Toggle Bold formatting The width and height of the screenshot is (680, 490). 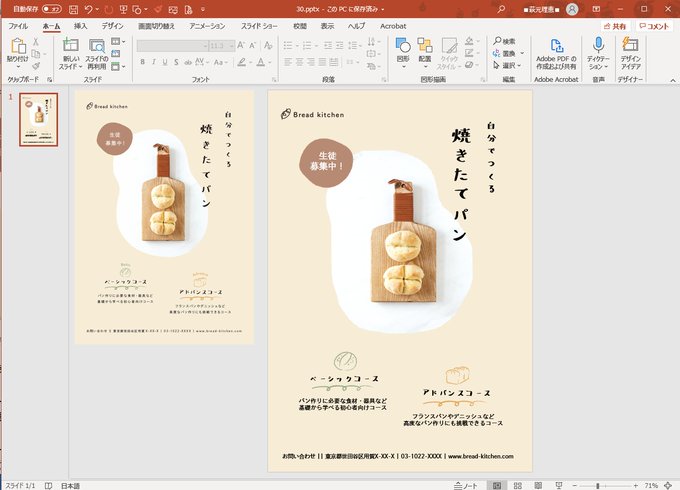click(142, 62)
